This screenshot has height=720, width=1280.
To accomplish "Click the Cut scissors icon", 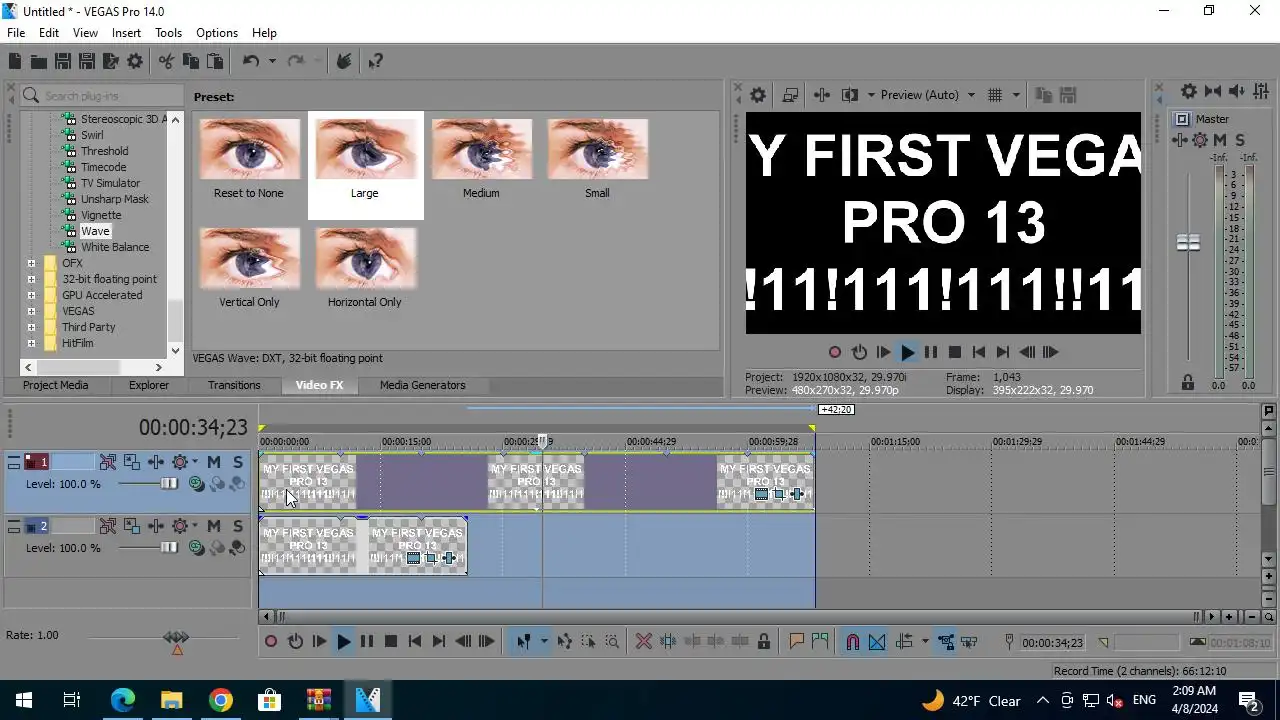I will click(x=166, y=62).
